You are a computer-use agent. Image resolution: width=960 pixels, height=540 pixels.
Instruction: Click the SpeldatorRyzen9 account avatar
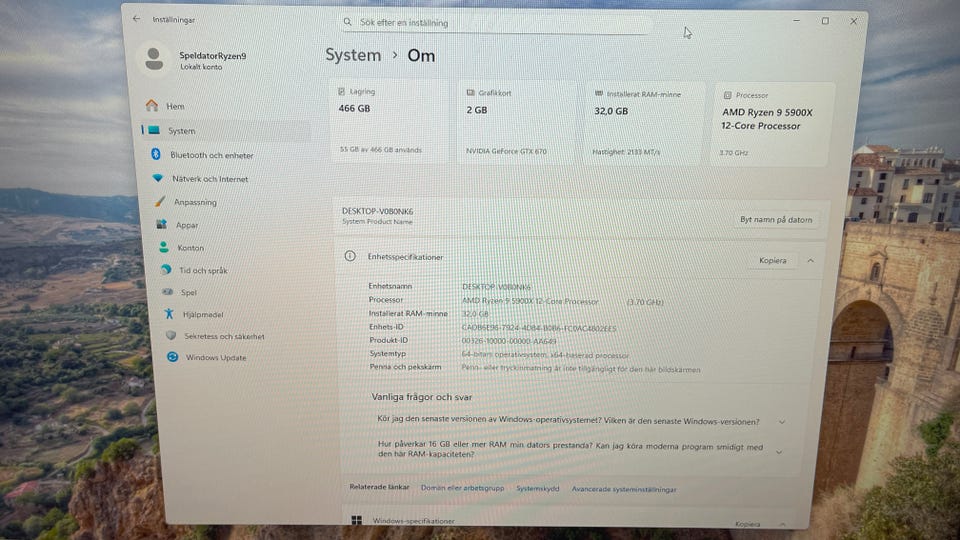tap(154, 59)
